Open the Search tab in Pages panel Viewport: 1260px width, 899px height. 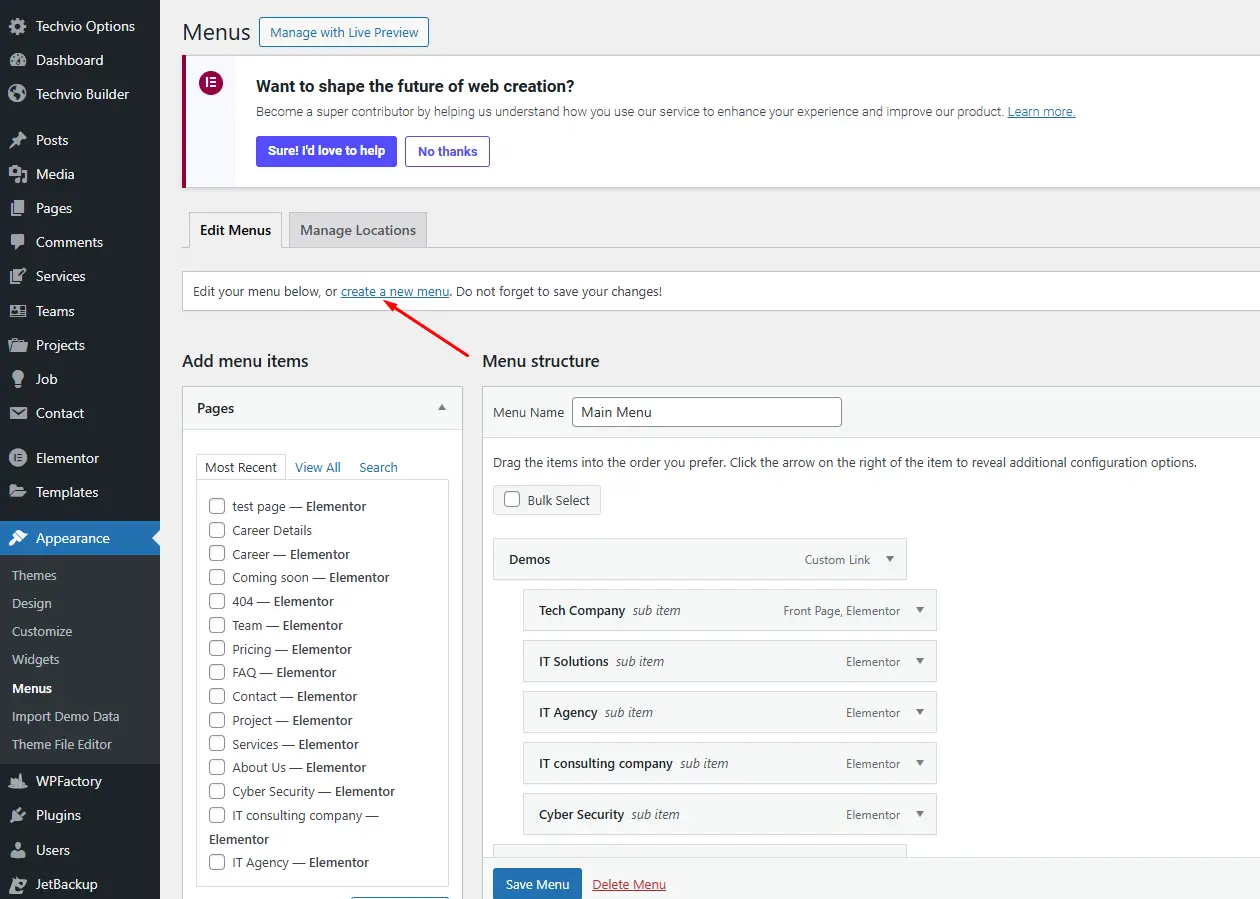[x=378, y=467]
